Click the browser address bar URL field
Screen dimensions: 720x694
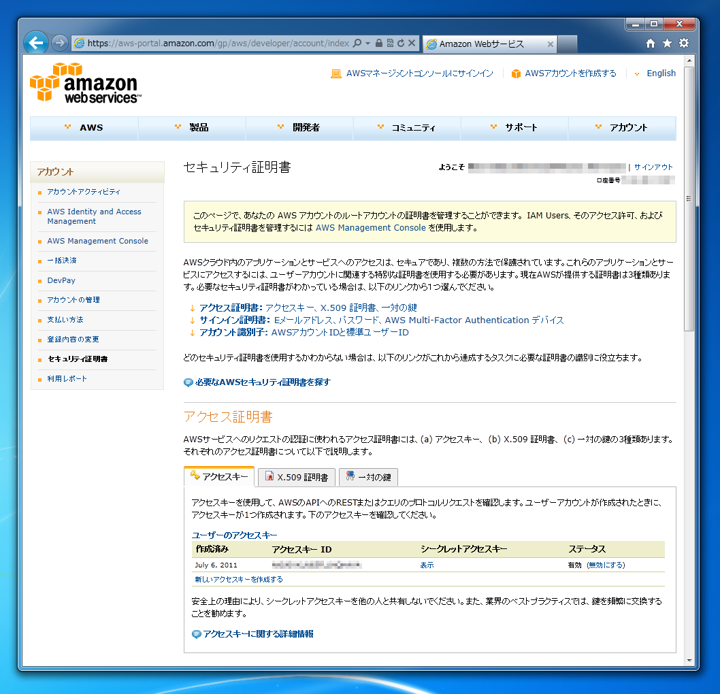pyautogui.click(x=218, y=43)
